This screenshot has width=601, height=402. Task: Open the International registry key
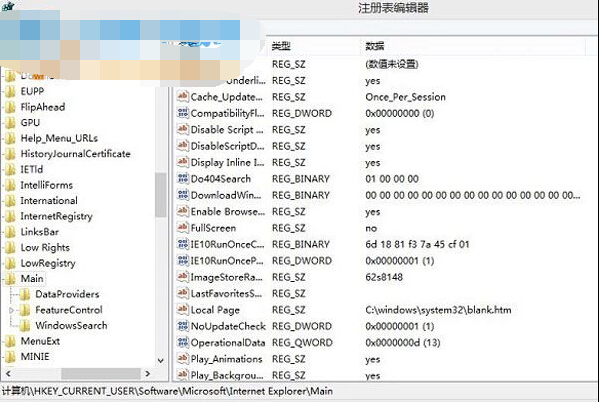(49, 201)
